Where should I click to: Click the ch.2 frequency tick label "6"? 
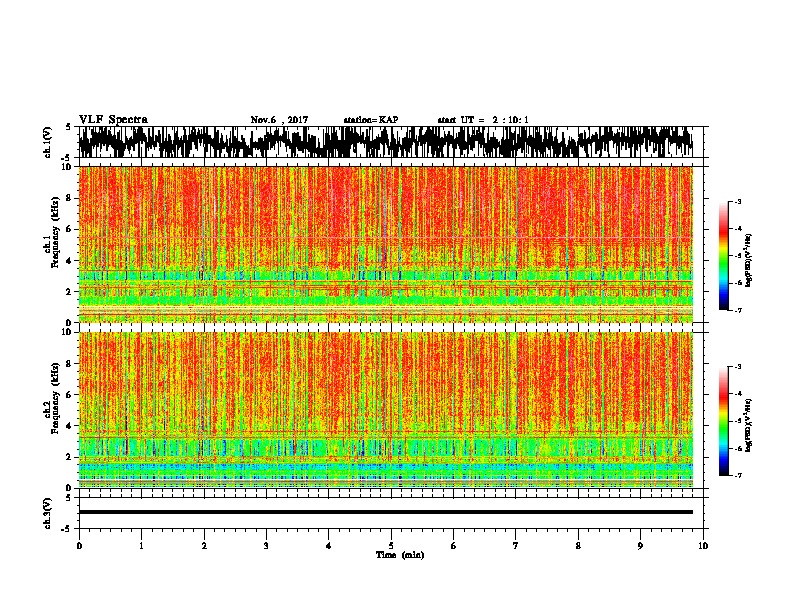click(x=70, y=394)
